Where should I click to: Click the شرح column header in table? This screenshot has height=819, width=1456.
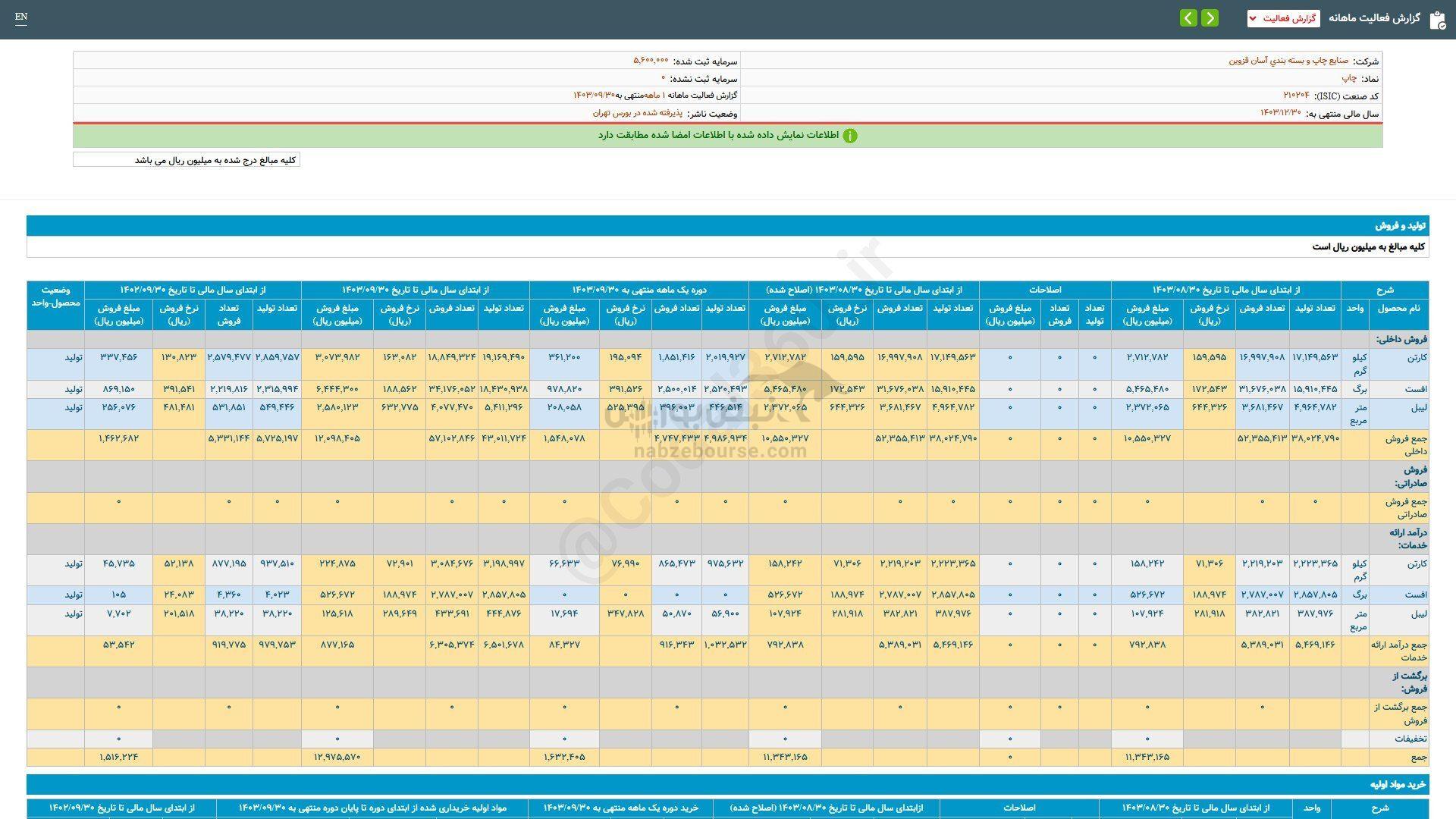pos(1384,290)
